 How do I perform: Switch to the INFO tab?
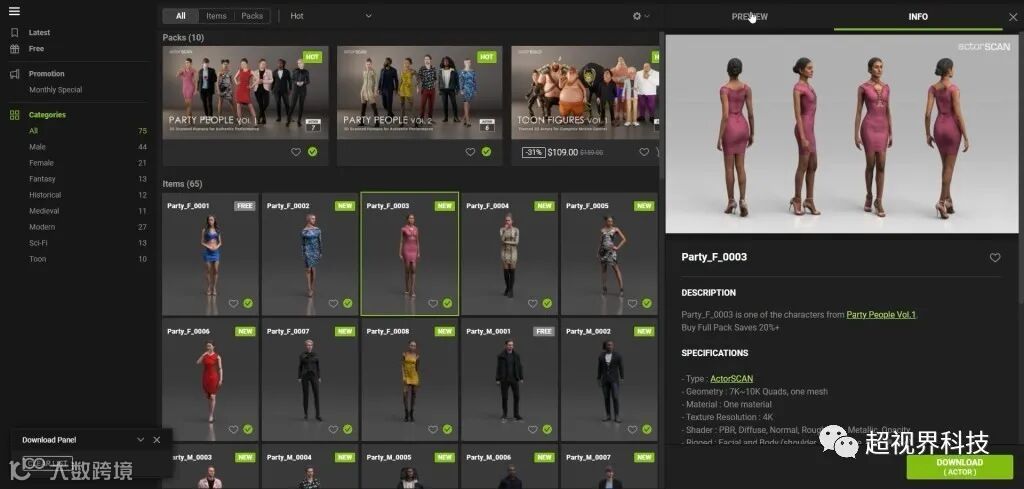click(918, 17)
